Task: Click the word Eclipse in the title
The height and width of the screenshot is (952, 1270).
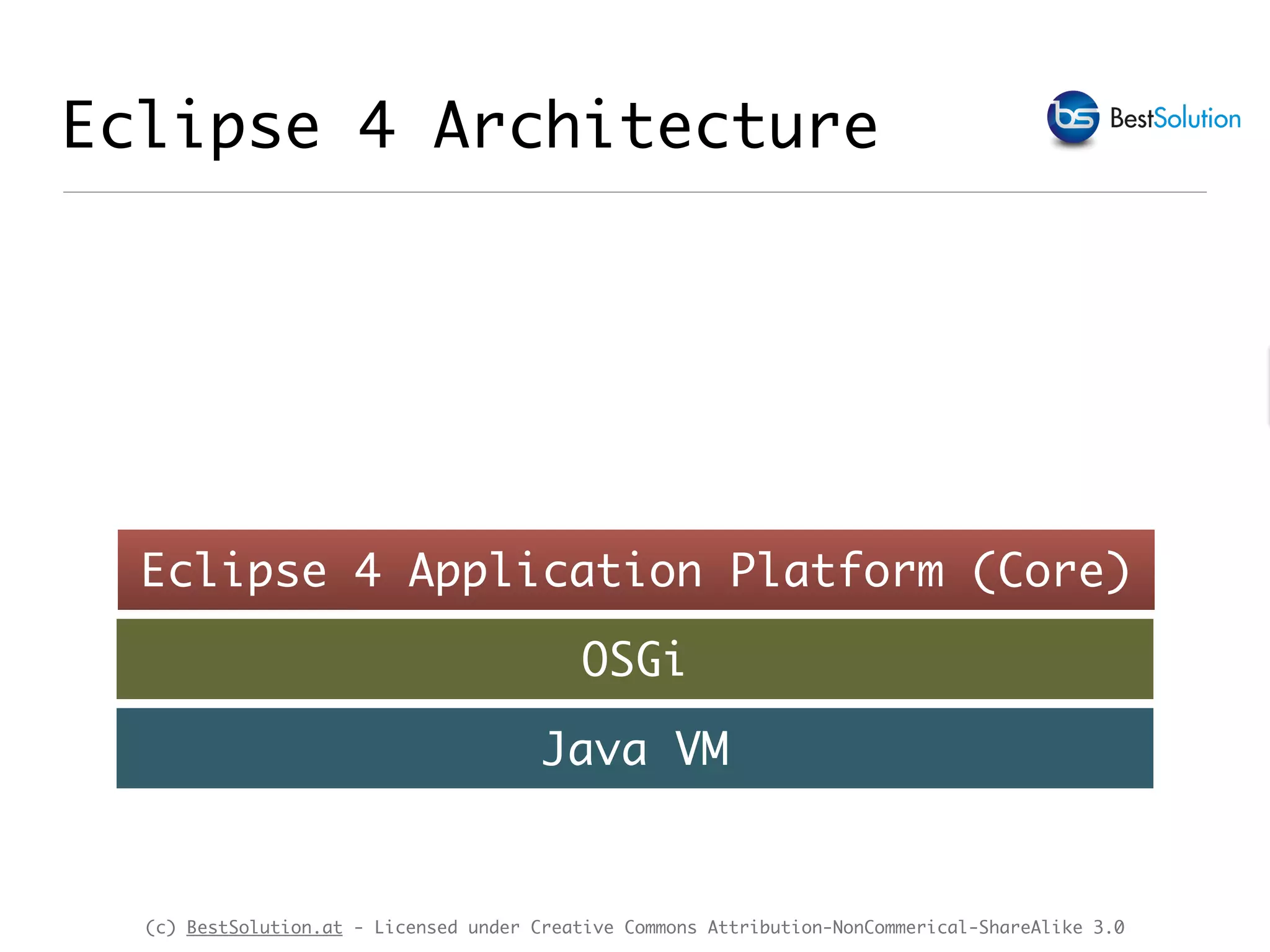Action: 191,127
